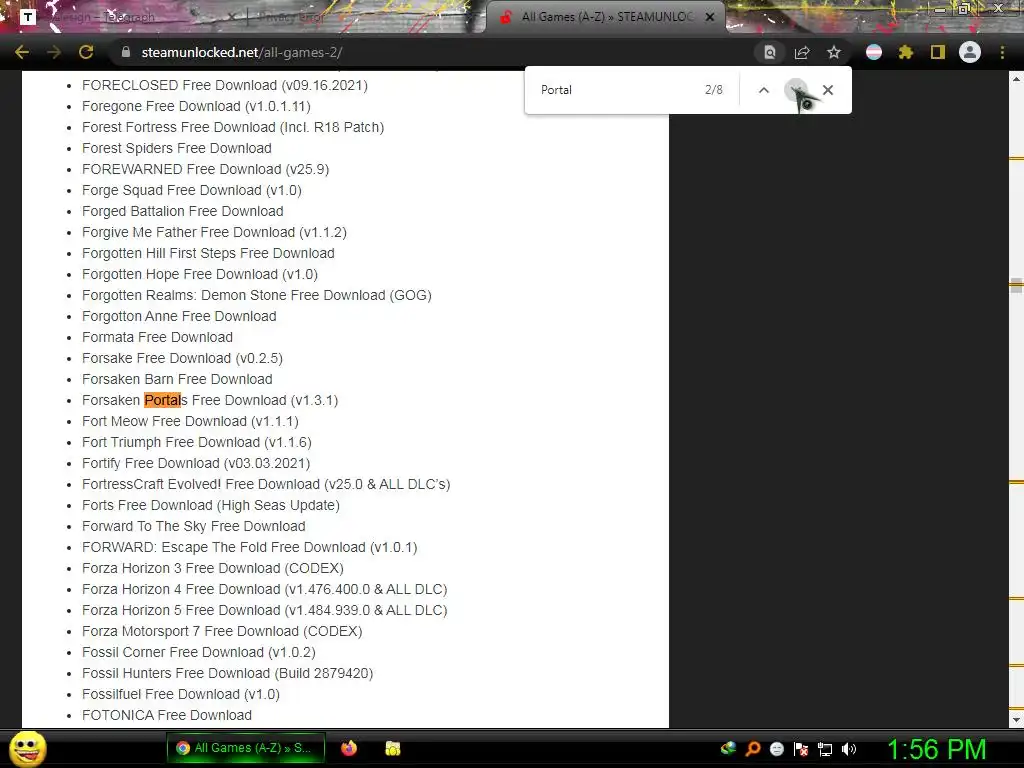Image resolution: width=1024 pixels, height=768 pixels.
Task: Open Forge Squad Free Download link
Action: tap(192, 190)
